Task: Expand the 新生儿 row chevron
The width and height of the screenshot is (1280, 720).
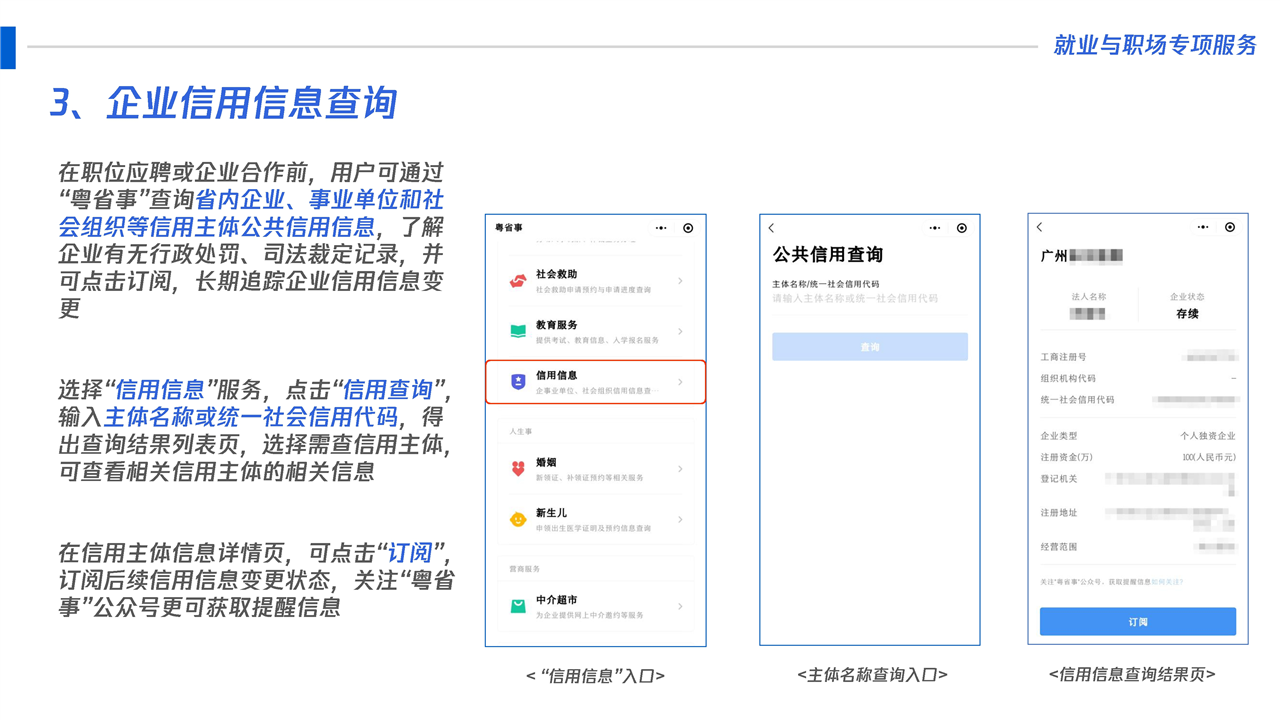Action: tap(681, 519)
